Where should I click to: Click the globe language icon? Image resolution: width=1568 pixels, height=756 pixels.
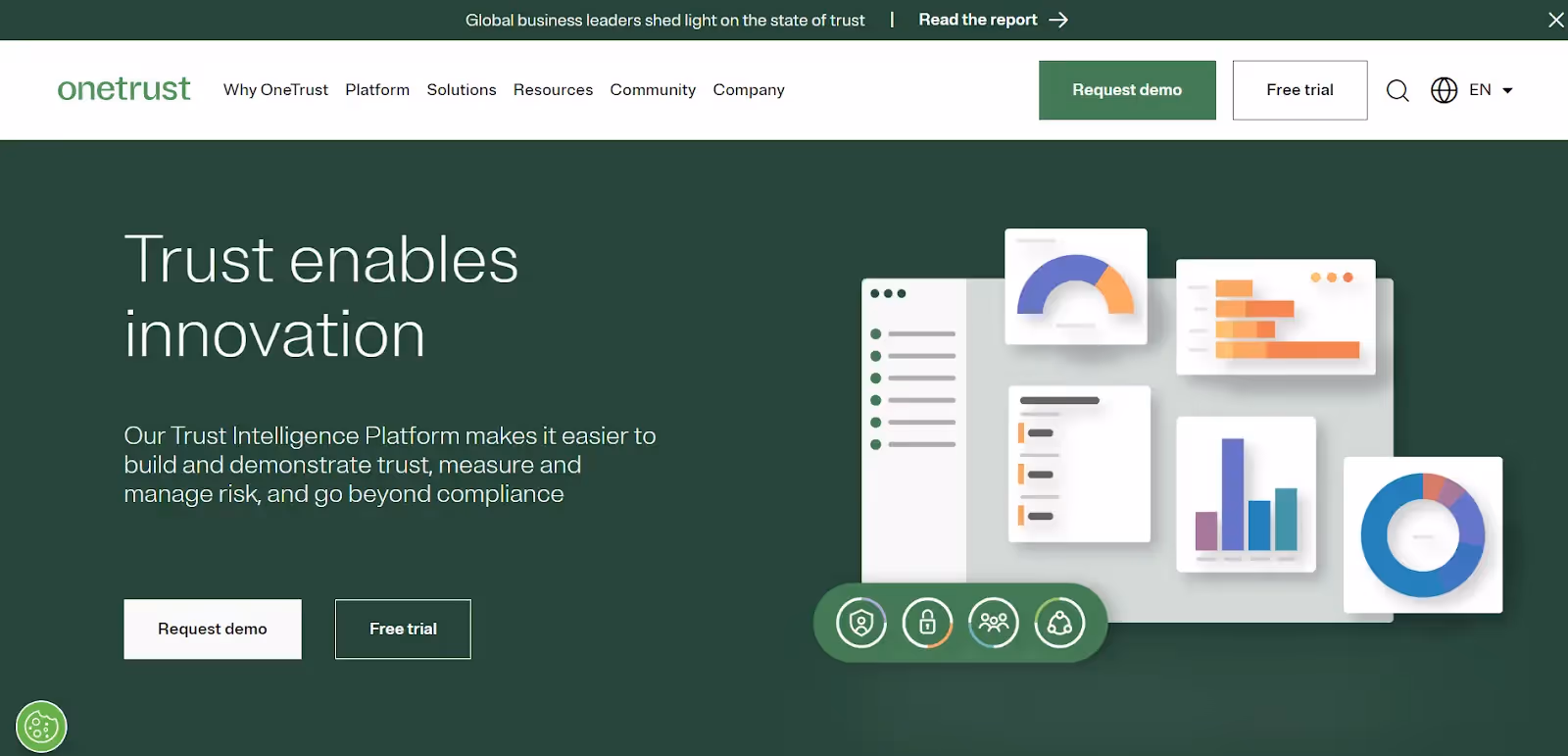1444,90
